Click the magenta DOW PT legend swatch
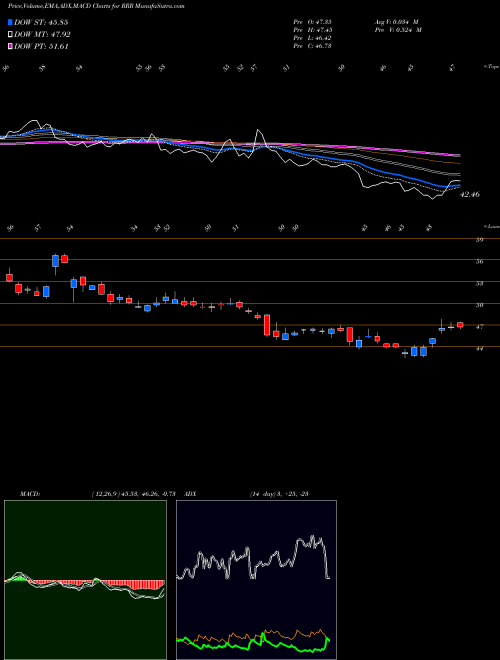Viewport: 500px width, 660px height. (10, 47)
